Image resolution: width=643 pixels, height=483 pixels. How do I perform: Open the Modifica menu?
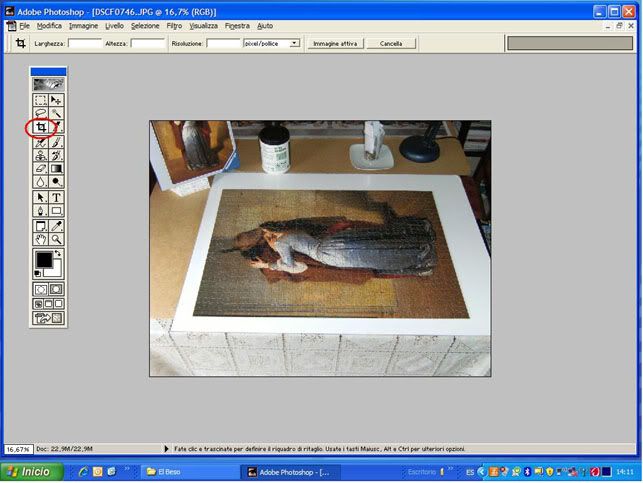point(49,26)
